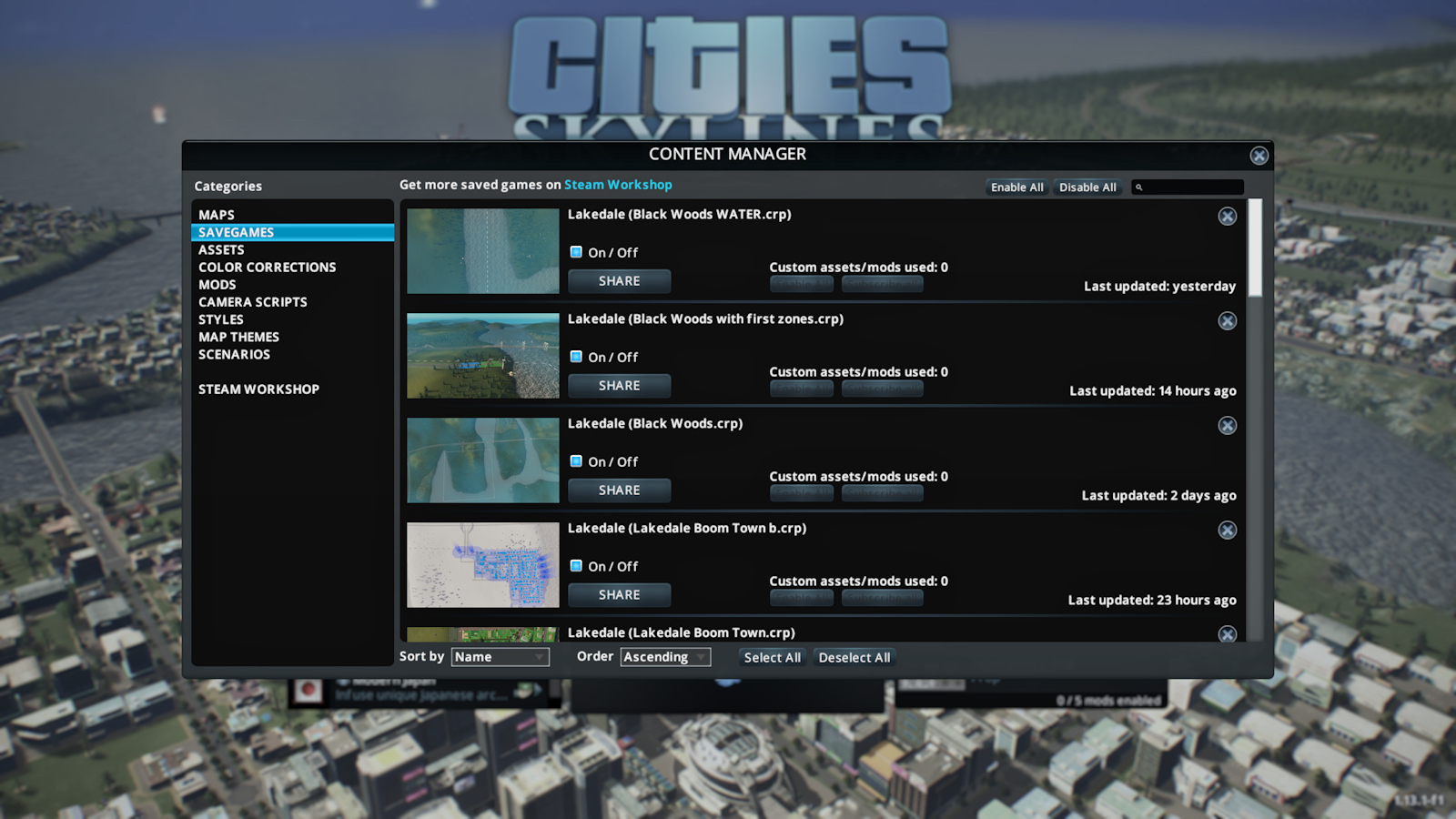Toggle On/Off for Black Woods with first zones

576,357
